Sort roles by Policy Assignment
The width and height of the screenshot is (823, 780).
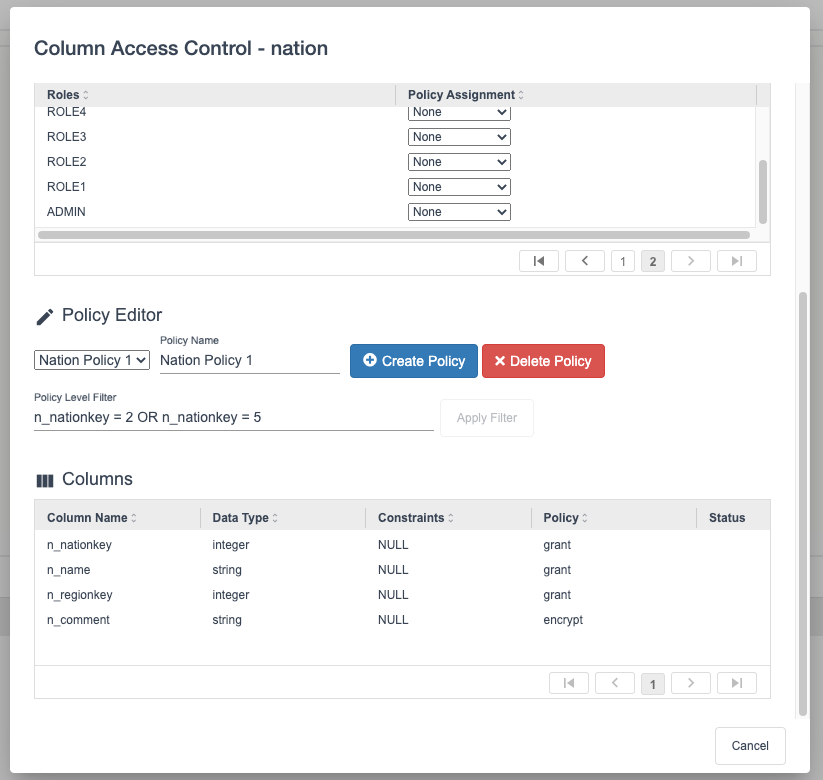[x=464, y=94]
